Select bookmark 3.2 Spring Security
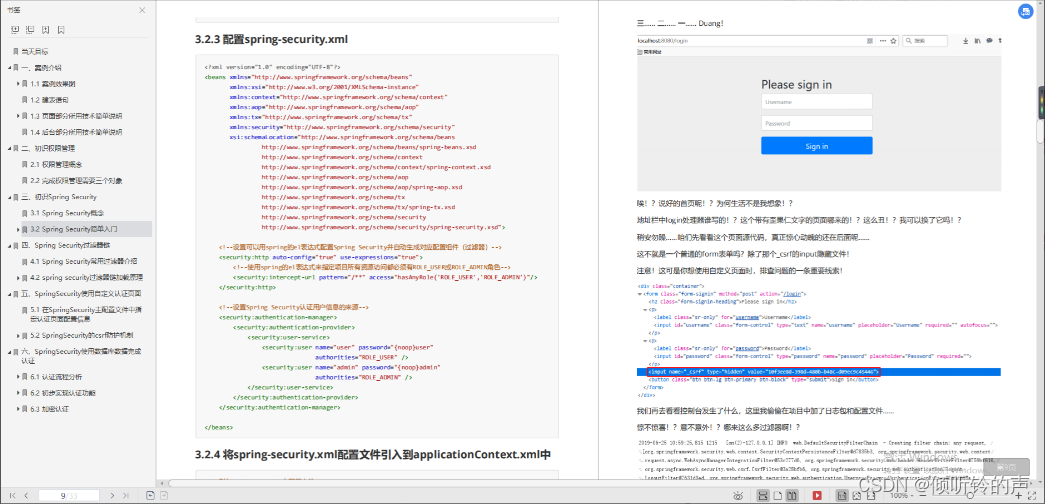The width and height of the screenshot is (1045, 504). coord(74,229)
